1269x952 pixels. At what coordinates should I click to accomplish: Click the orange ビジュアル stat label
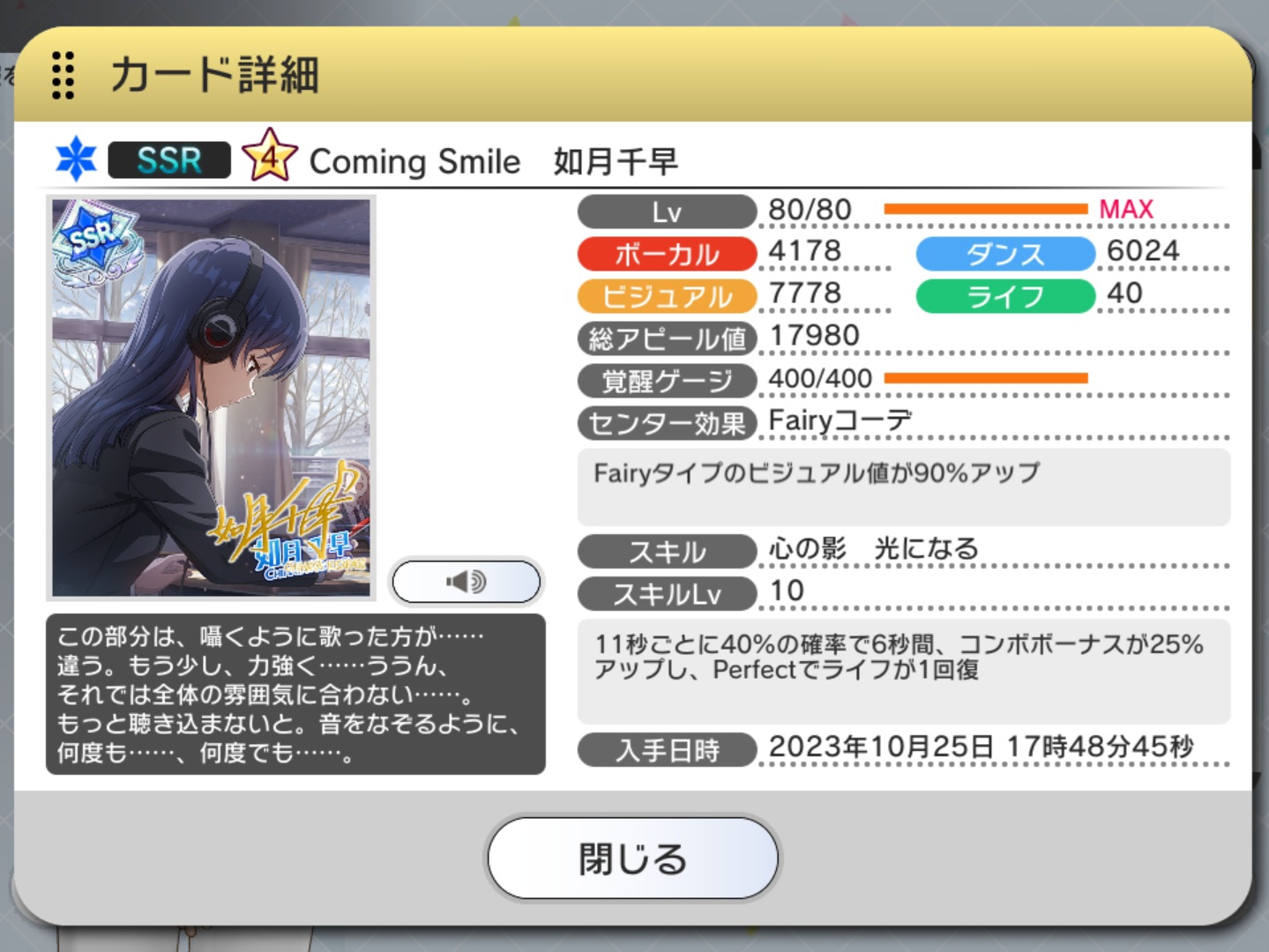(667, 296)
